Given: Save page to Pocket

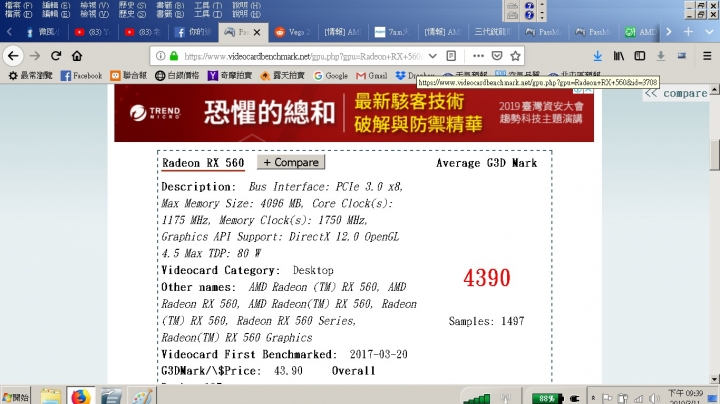Looking at the screenshot, I should click(497, 56).
